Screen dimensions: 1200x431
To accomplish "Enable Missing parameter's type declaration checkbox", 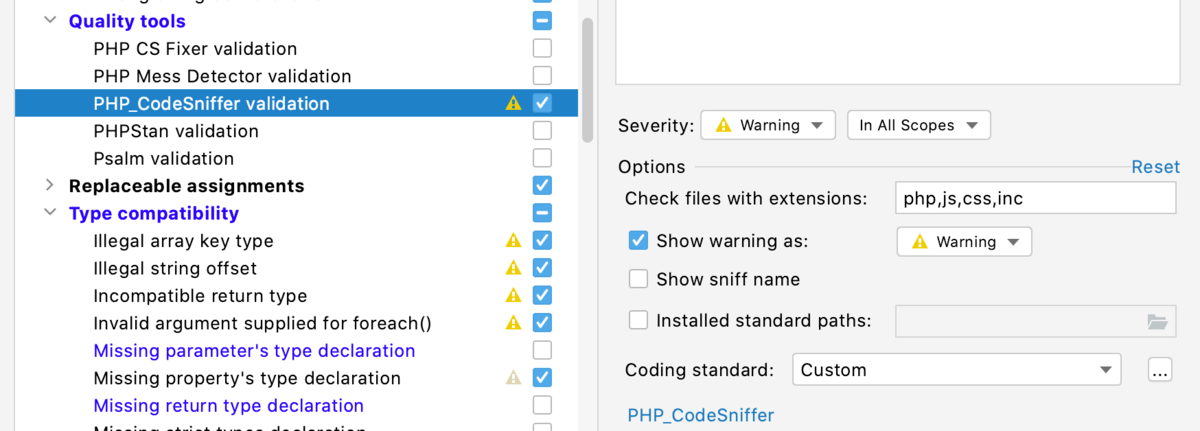I will [542, 350].
